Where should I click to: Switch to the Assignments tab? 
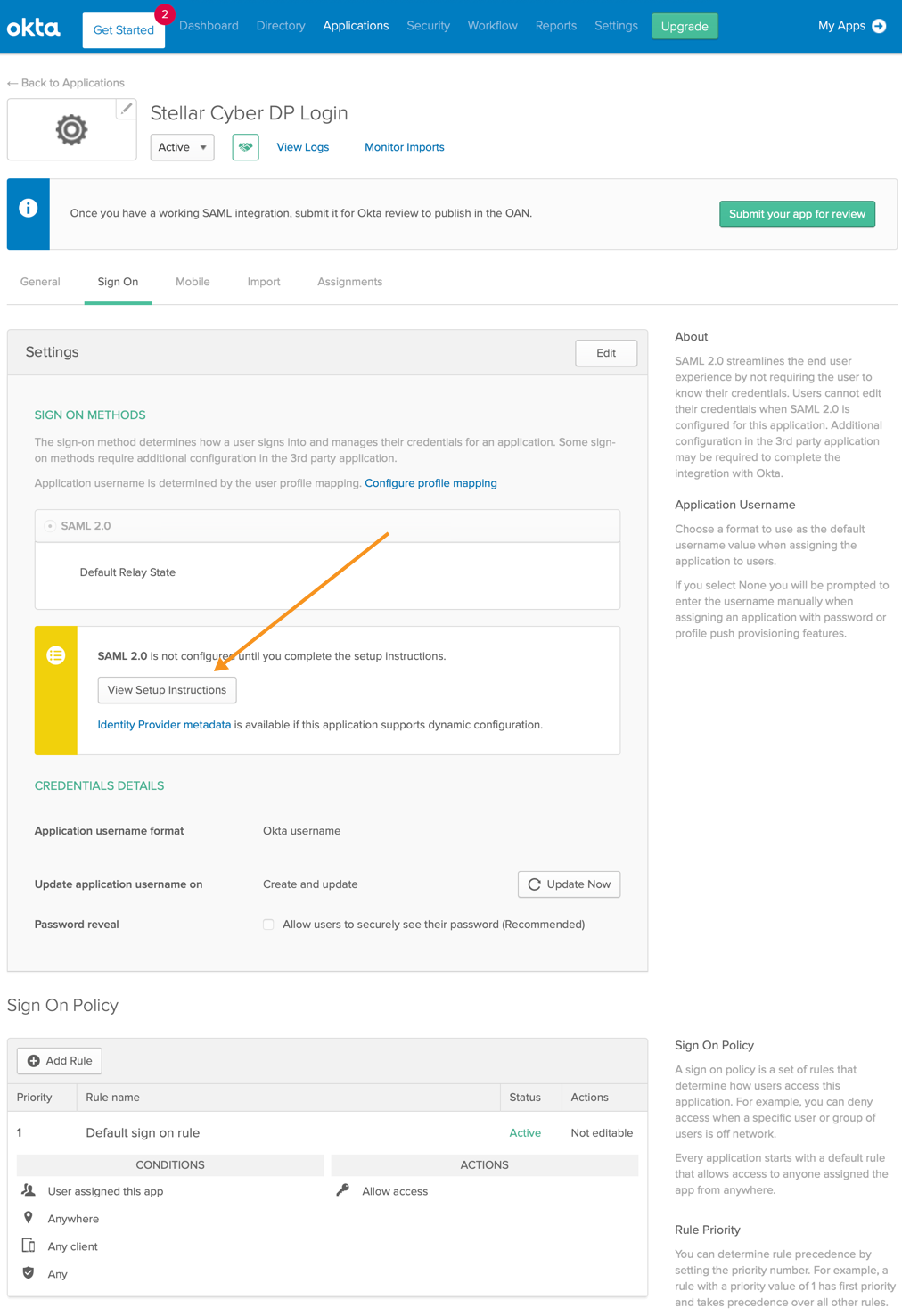[349, 282]
